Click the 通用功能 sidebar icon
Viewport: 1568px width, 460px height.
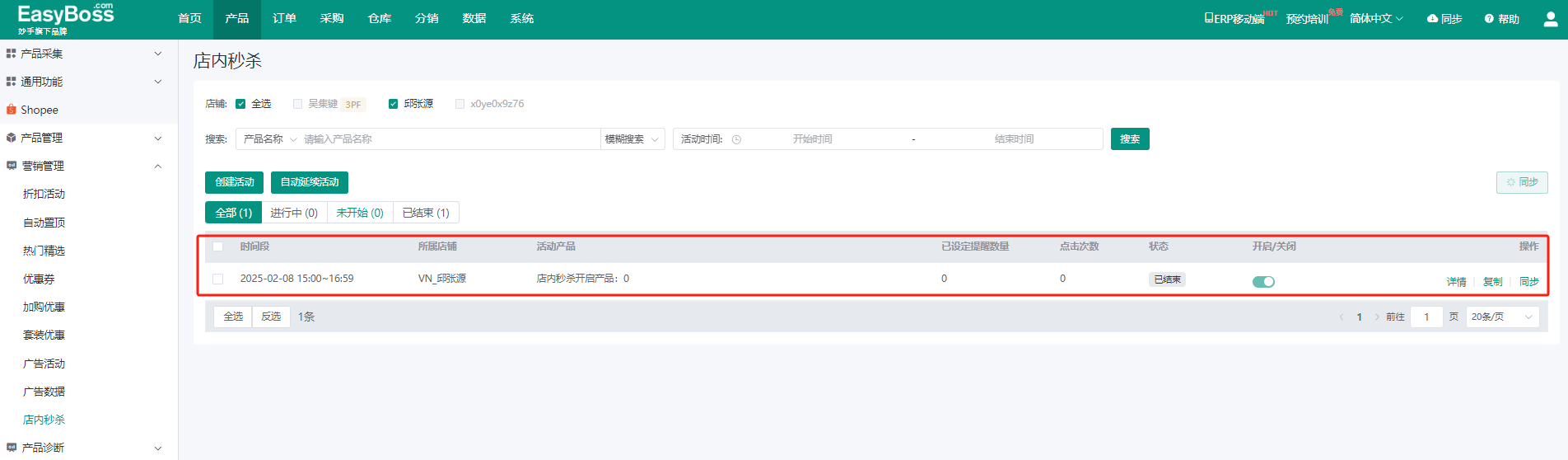tap(11, 82)
